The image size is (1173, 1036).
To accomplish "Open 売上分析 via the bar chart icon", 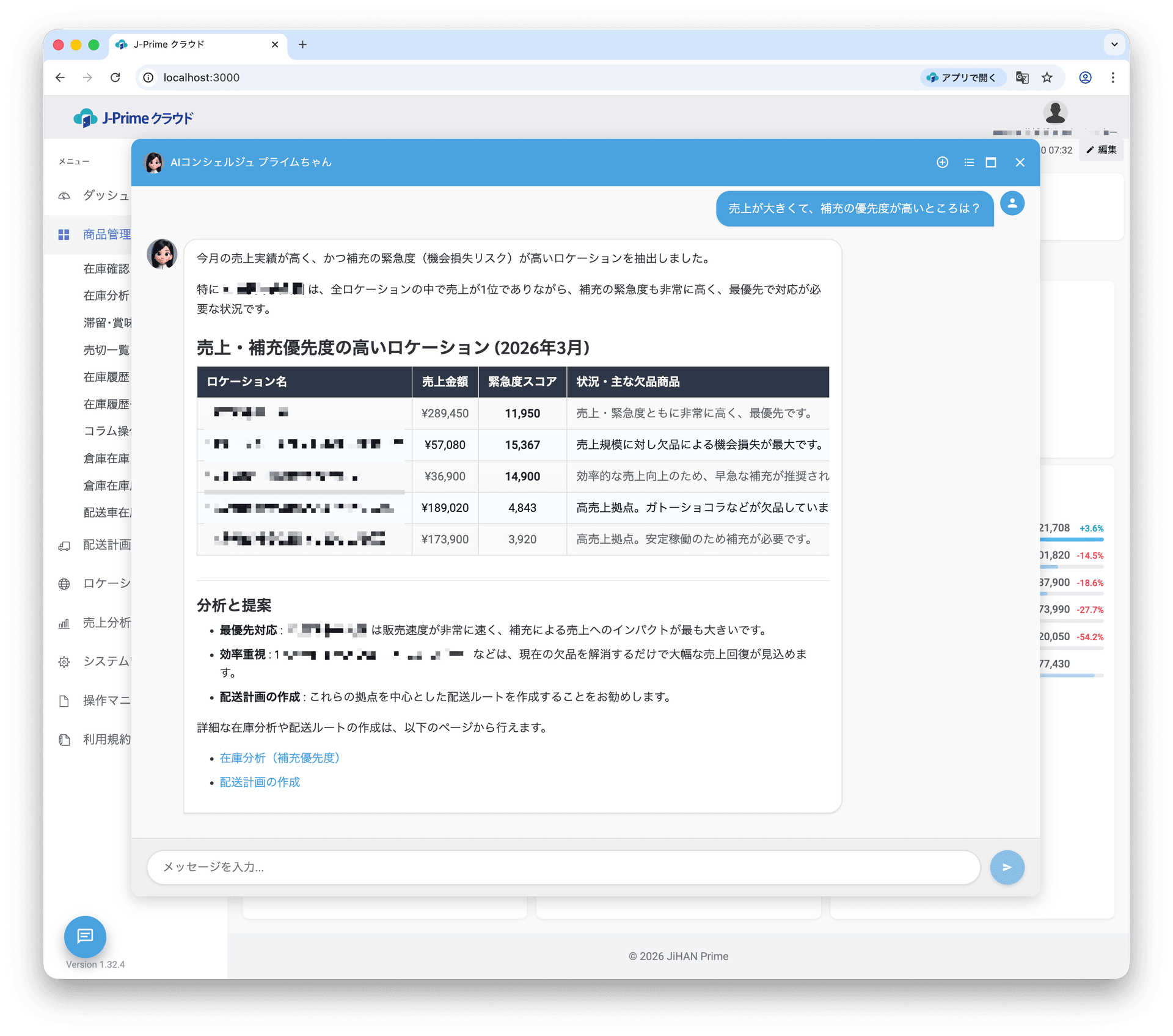I will [x=64, y=623].
